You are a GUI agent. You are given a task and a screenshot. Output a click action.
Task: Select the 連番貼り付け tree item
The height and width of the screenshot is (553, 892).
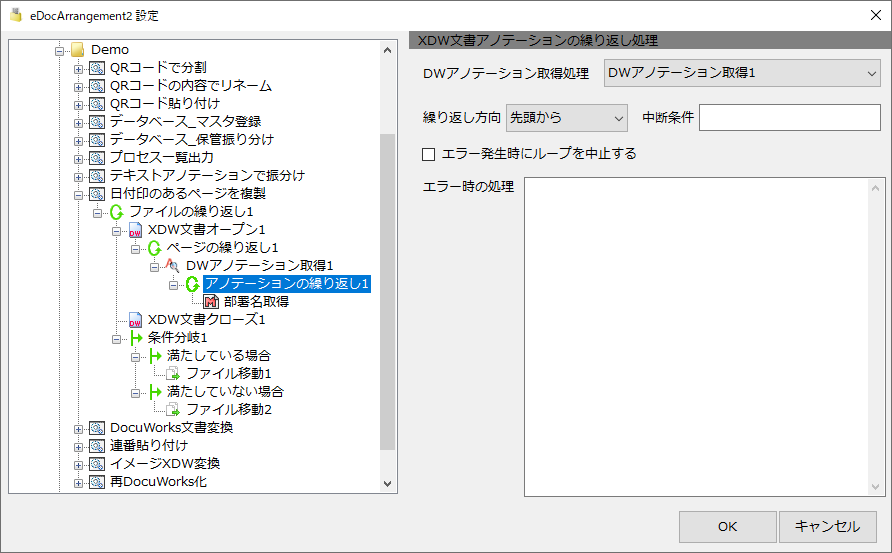coord(148,446)
